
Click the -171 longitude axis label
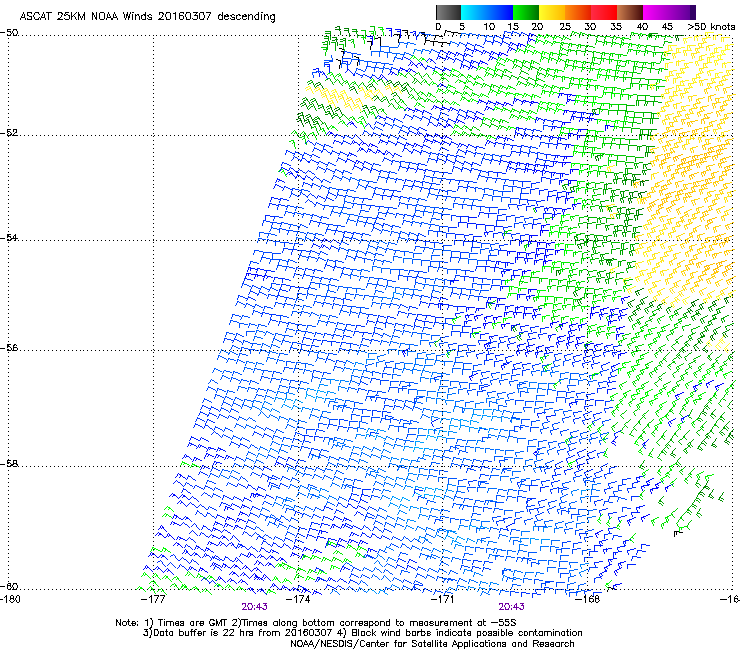[x=443, y=599]
